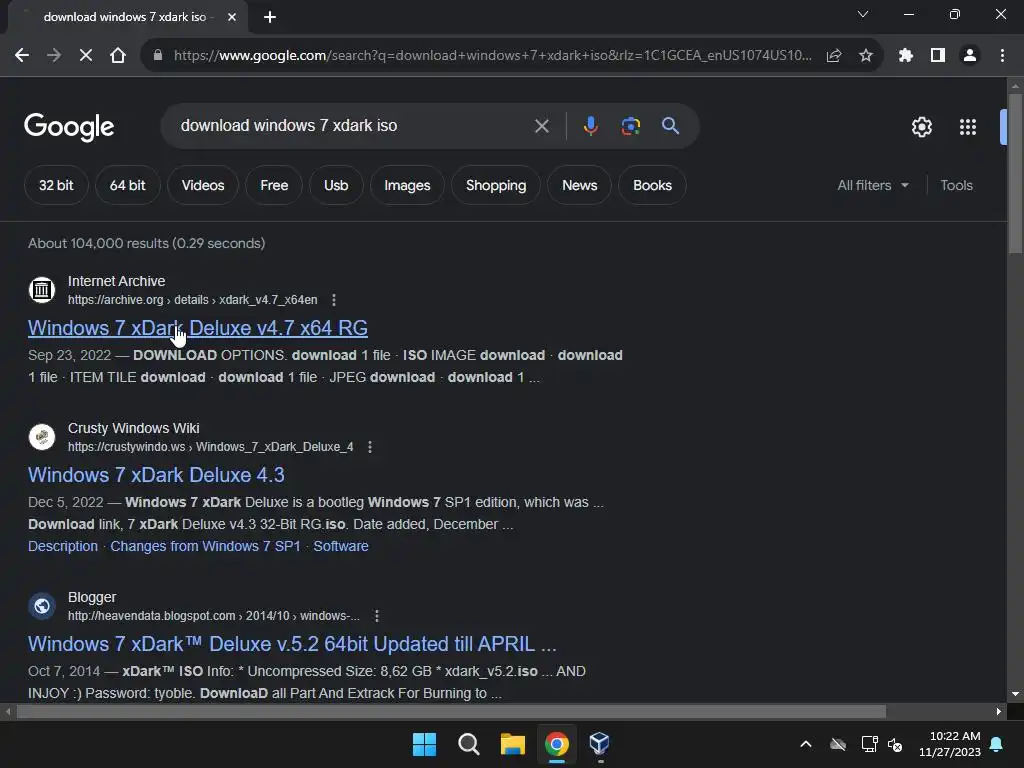Switch to Shopping results
This screenshot has height=768, width=1024.
click(x=496, y=185)
